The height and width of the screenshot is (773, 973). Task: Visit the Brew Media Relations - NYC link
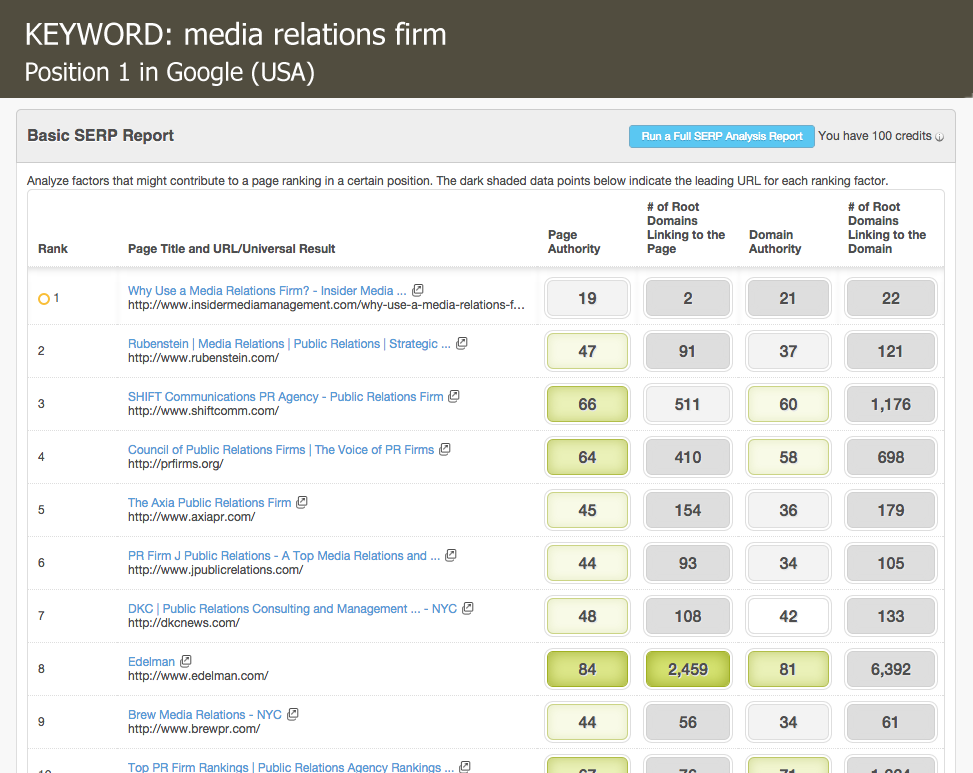[x=205, y=715]
